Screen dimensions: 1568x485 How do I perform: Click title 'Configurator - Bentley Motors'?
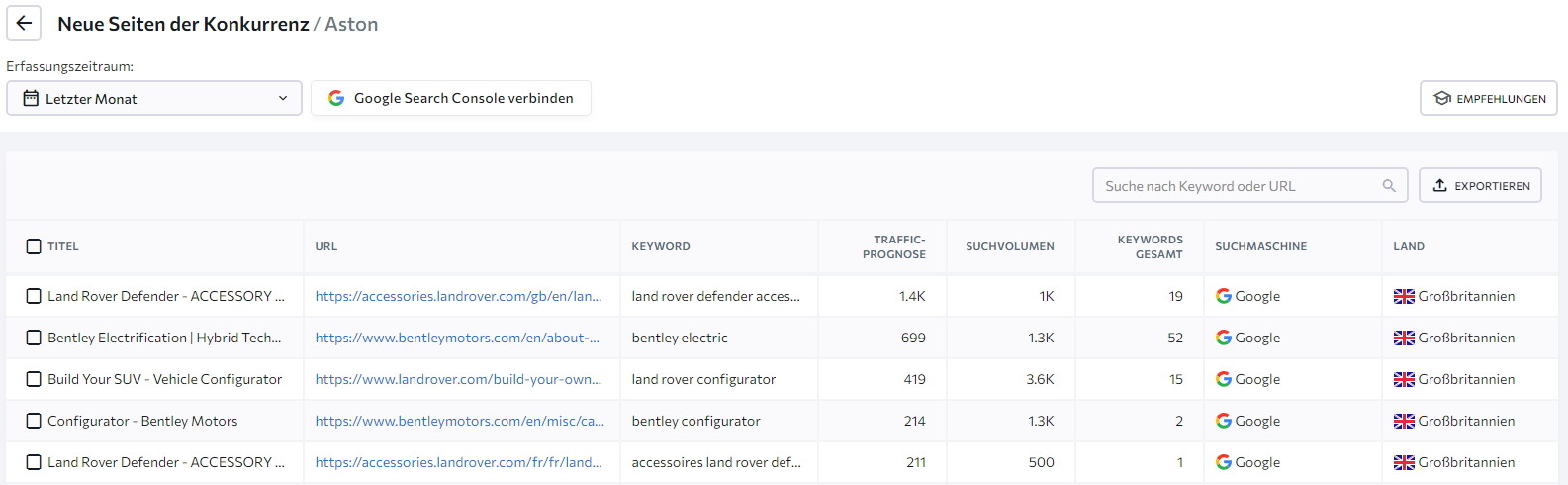coord(142,421)
